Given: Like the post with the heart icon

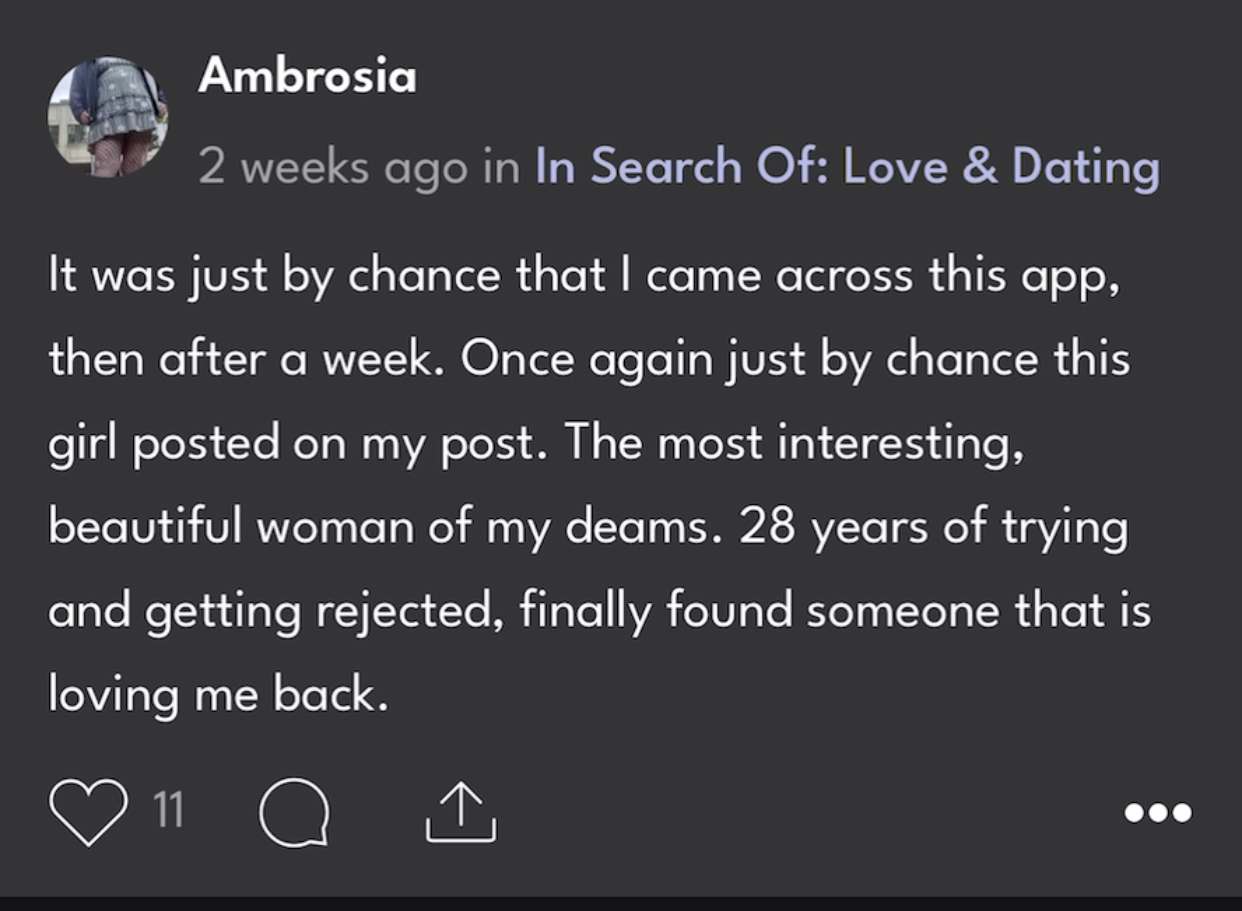Looking at the screenshot, I should tap(88, 811).
